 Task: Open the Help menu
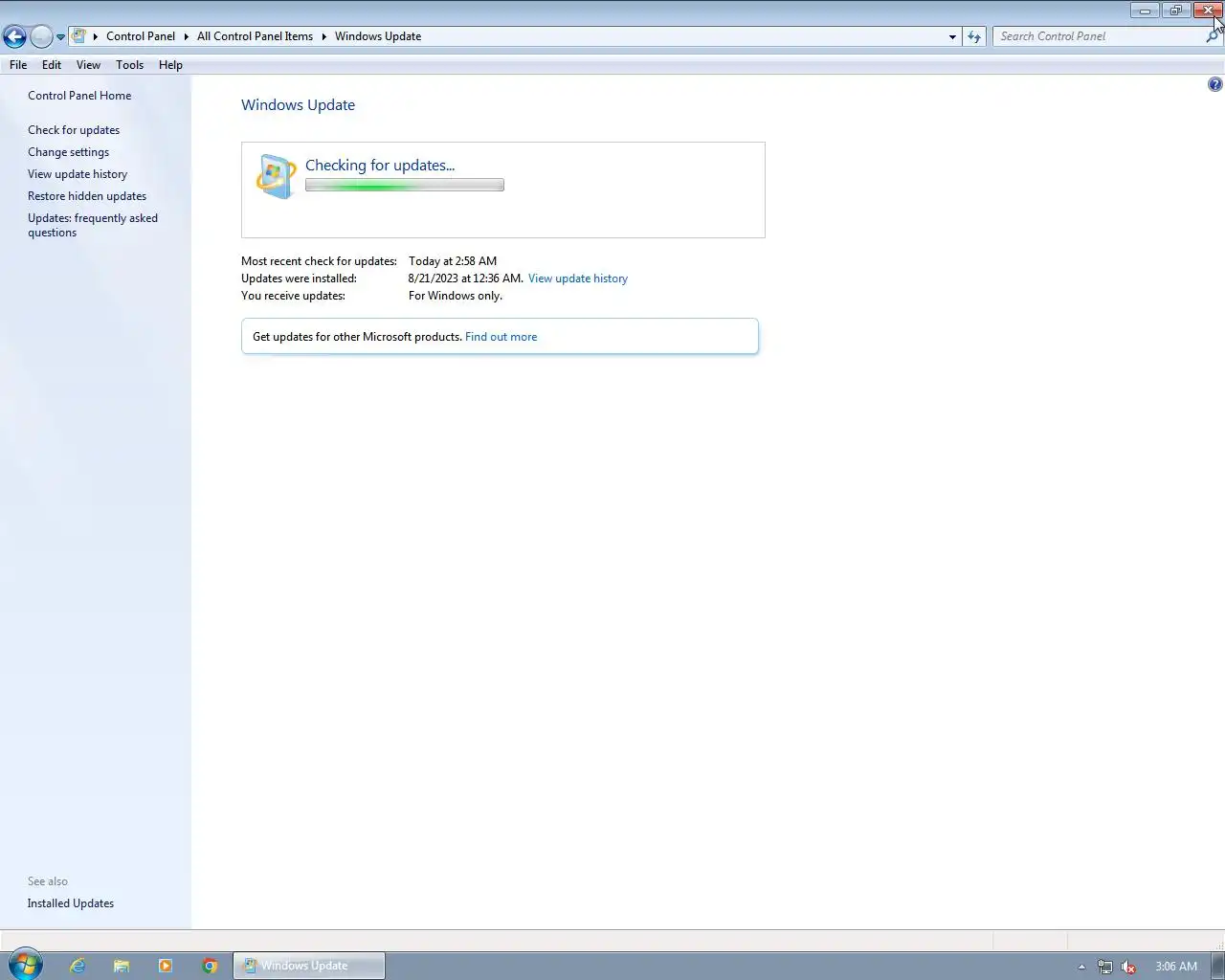[170, 65]
